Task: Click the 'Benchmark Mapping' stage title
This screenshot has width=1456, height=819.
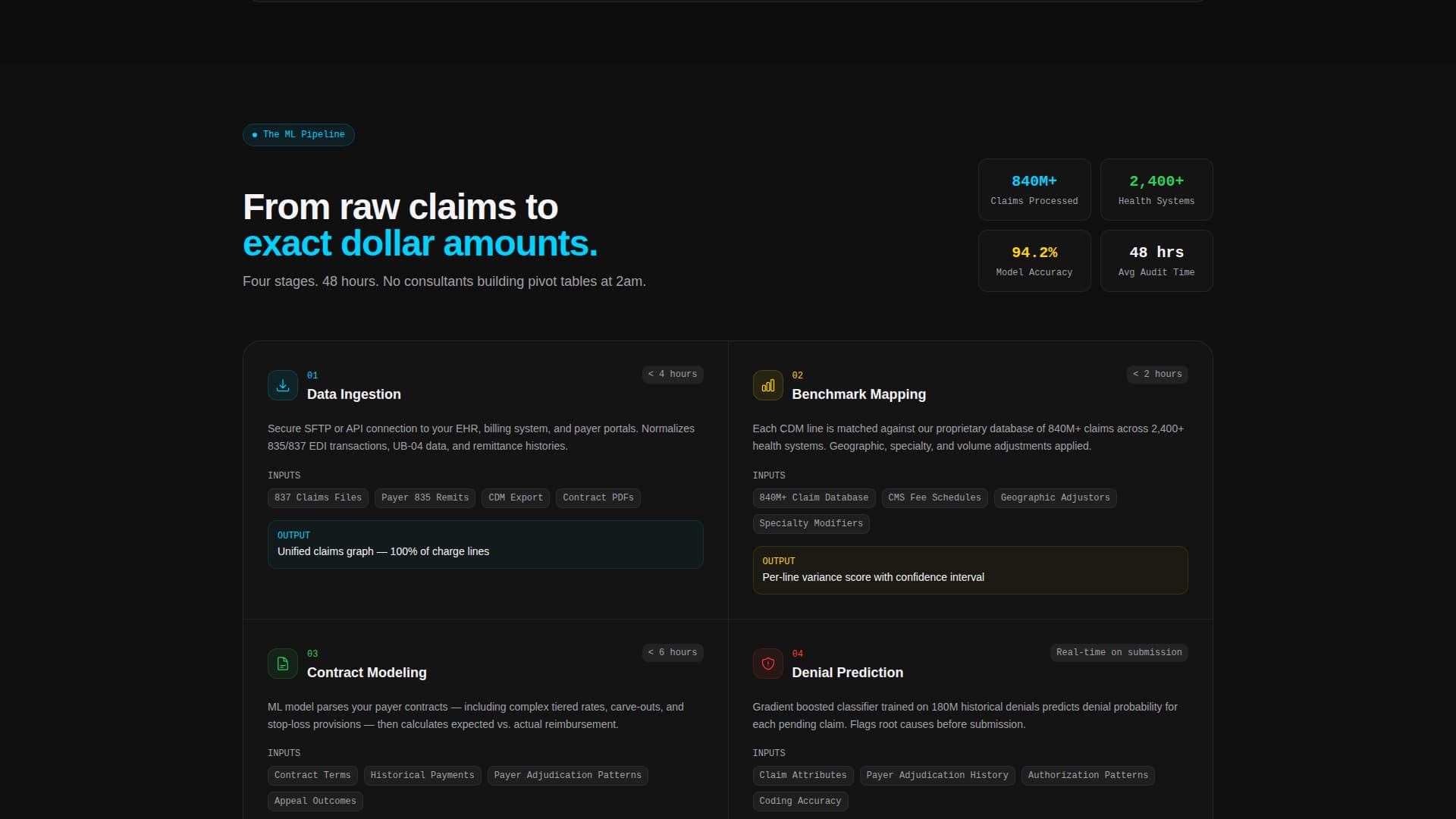Action: 858,394
